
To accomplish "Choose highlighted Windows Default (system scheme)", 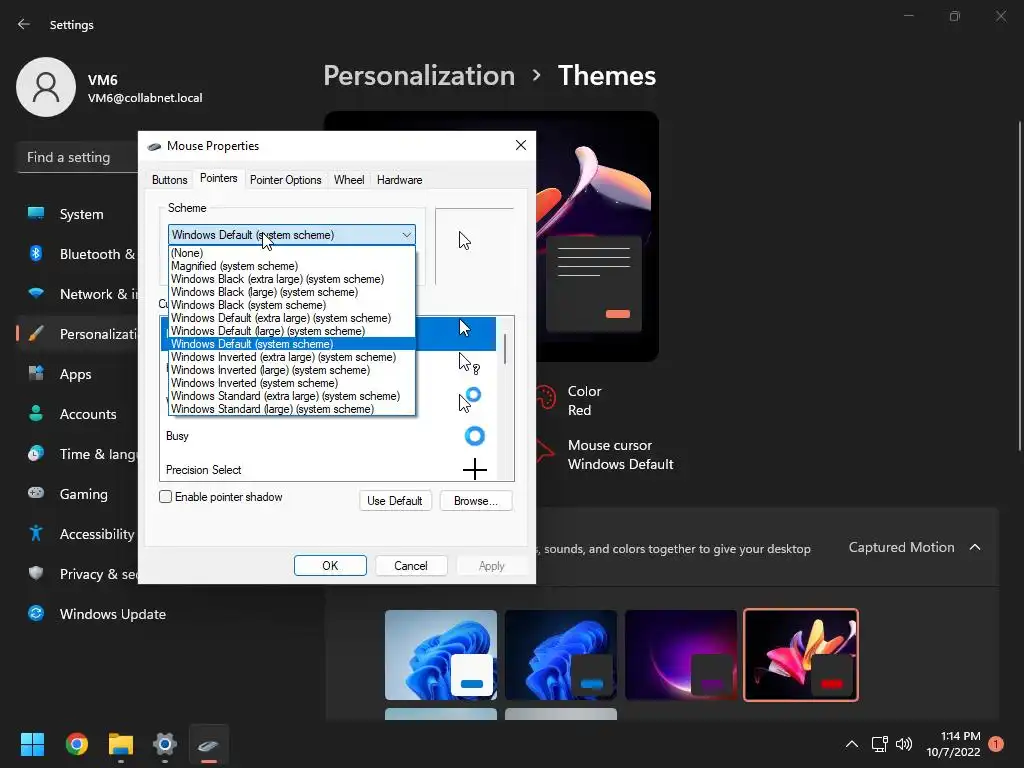I will click(x=291, y=344).
